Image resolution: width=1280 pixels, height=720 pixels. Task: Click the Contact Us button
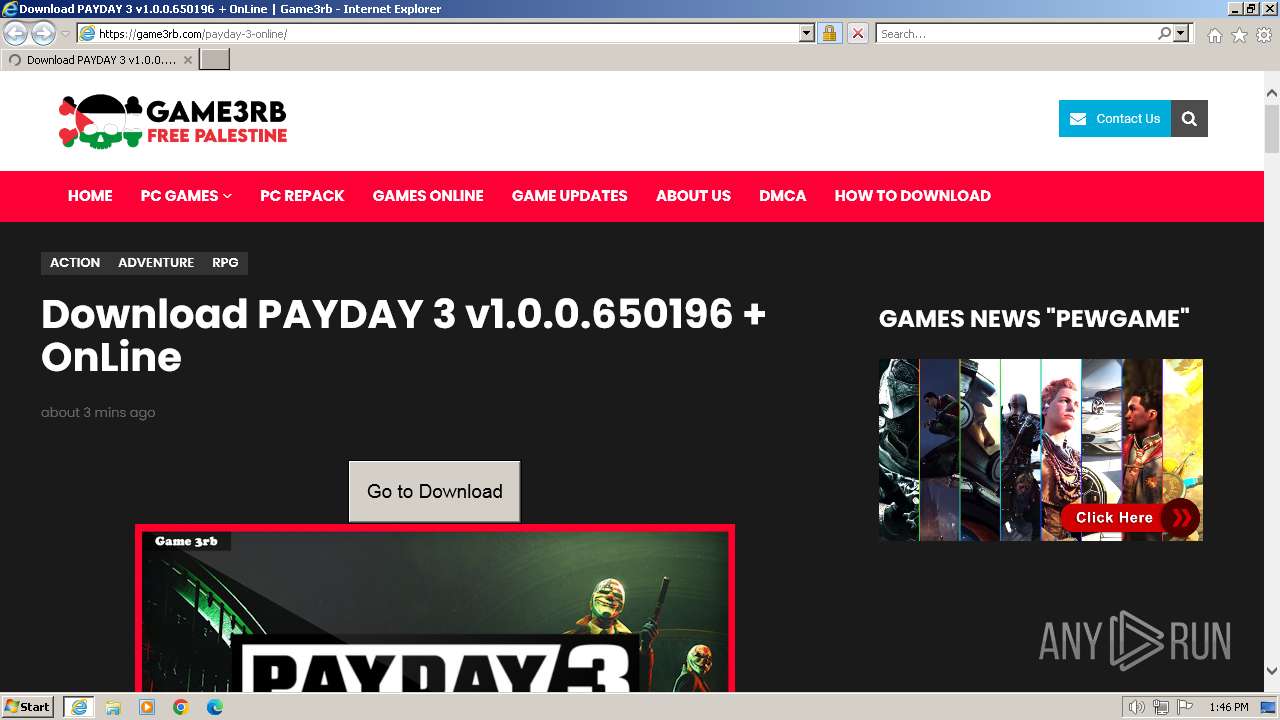tap(1115, 118)
